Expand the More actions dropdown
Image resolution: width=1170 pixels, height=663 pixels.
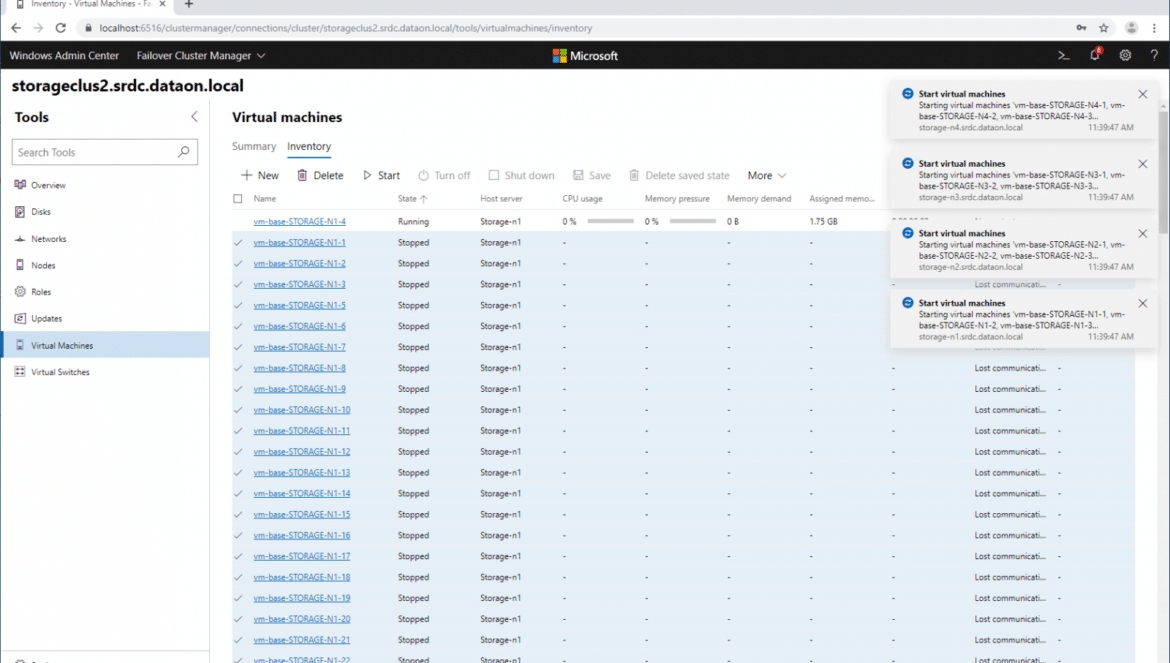[766, 175]
